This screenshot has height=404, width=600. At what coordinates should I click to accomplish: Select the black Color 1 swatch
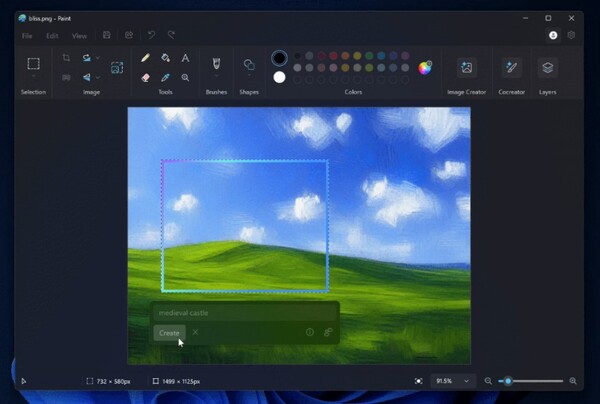pos(279,58)
